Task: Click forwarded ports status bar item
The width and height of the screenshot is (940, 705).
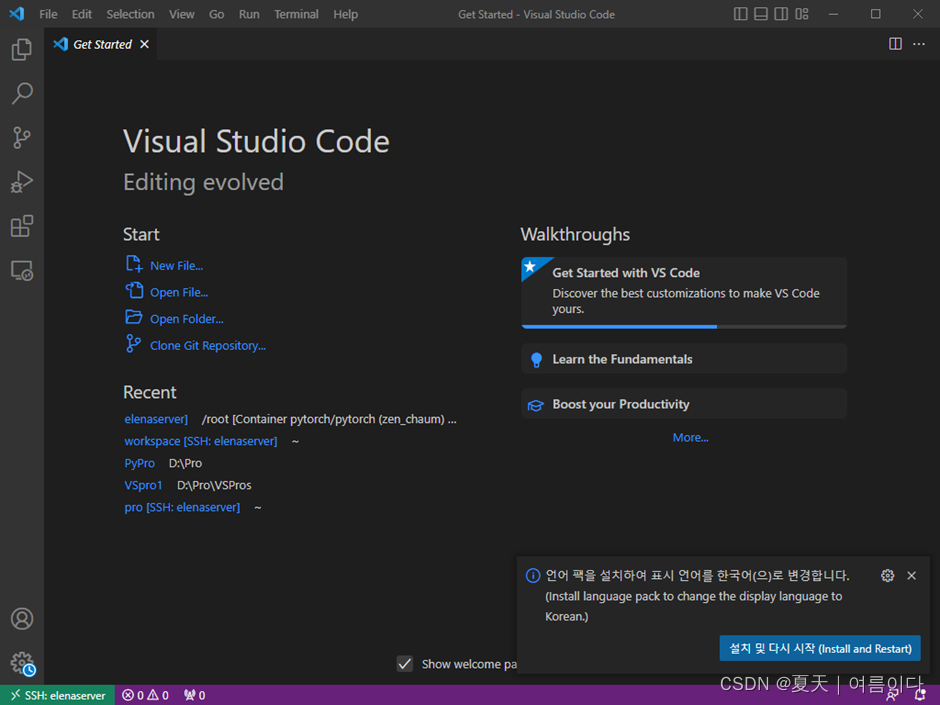Action: point(195,695)
